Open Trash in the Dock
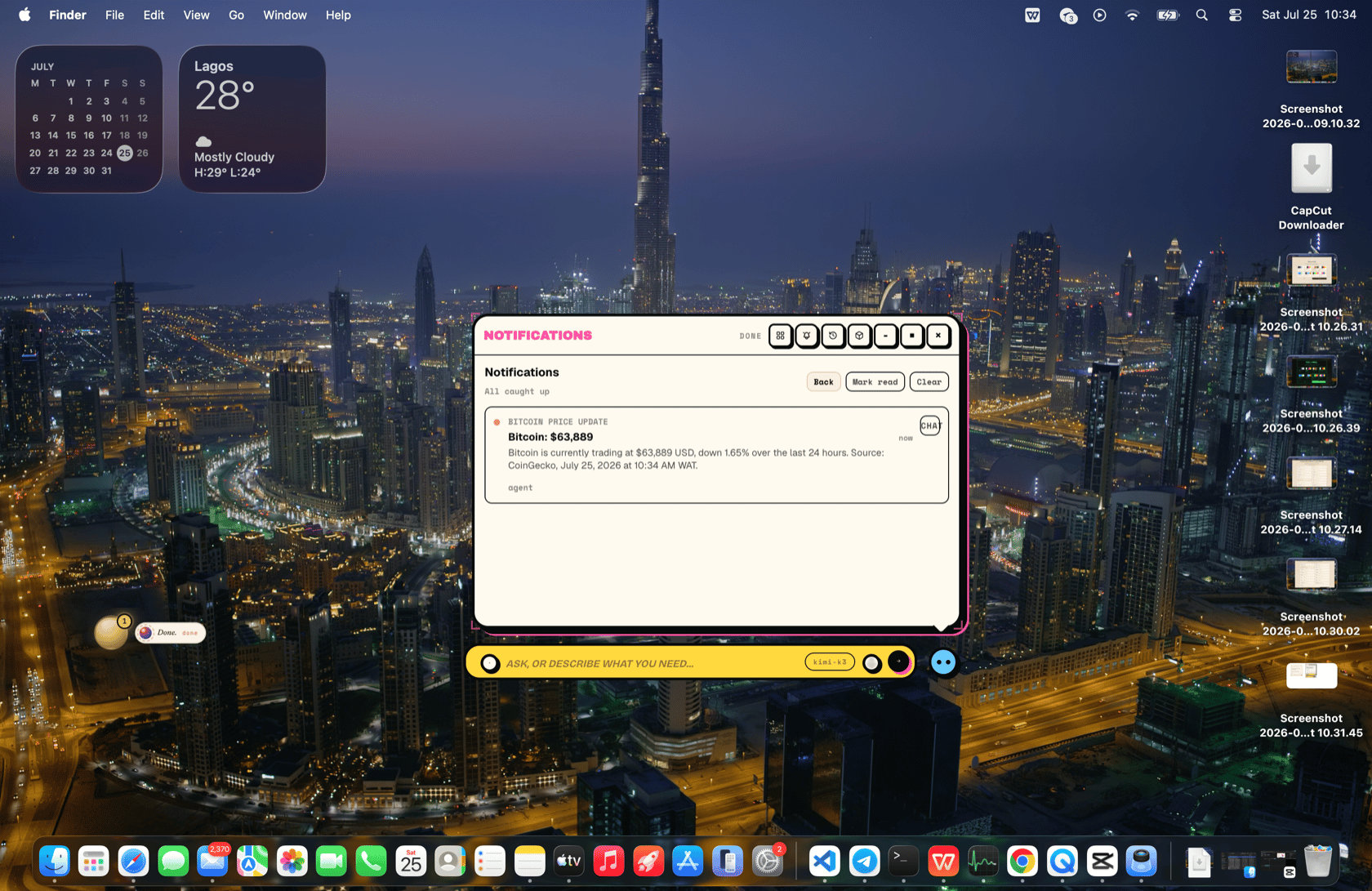 [x=1317, y=861]
